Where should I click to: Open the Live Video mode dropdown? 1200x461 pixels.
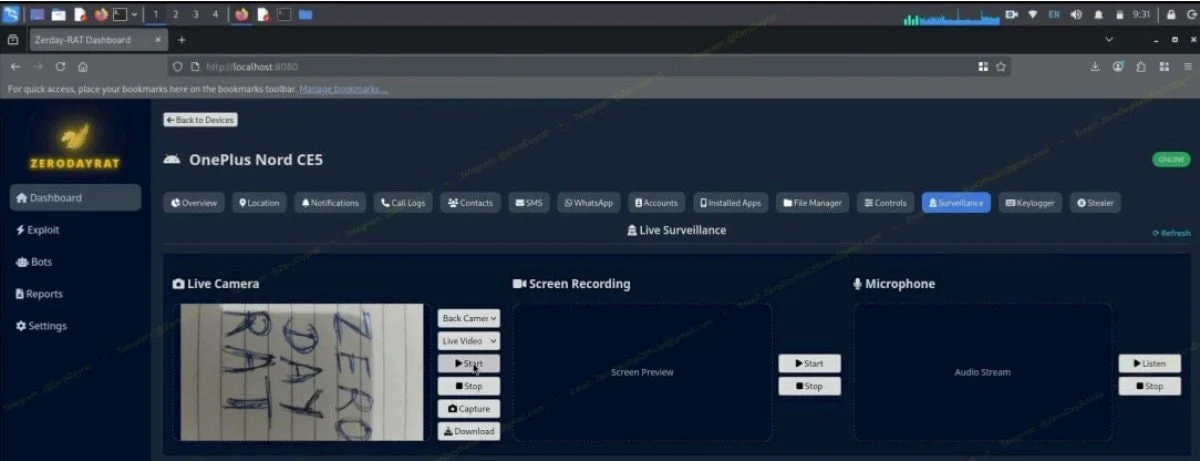tap(468, 341)
